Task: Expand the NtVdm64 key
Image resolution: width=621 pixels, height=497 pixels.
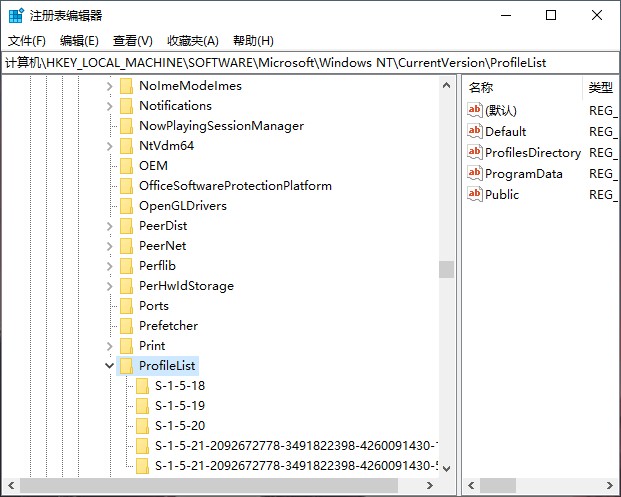Action: 110,146
